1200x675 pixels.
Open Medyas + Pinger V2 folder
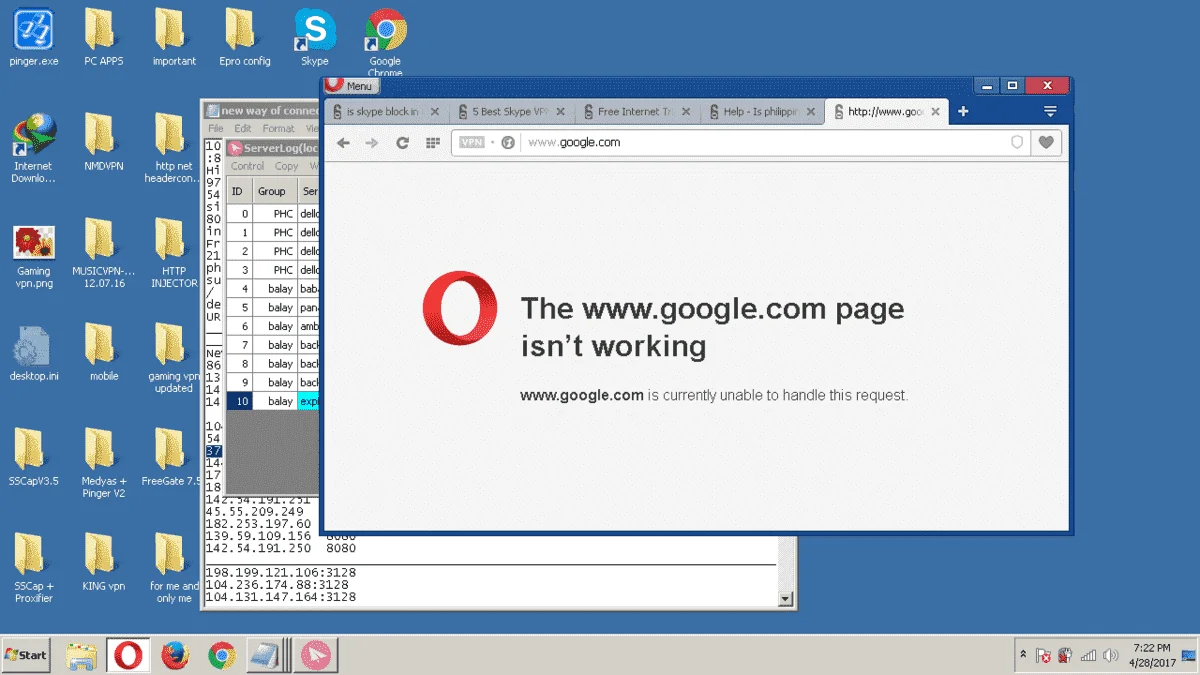point(103,464)
